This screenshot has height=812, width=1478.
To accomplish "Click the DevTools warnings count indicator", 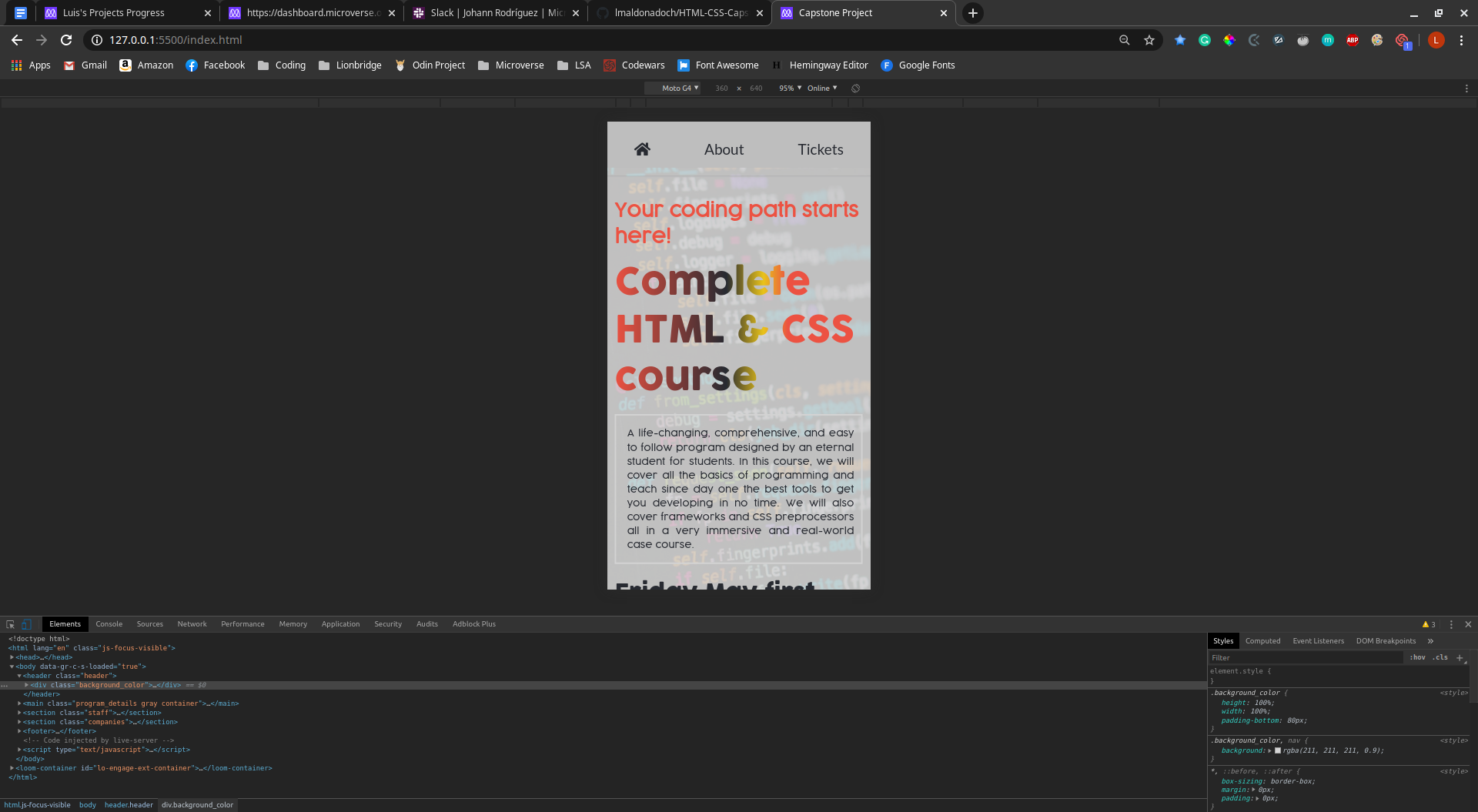I will tap(1429, 624).
